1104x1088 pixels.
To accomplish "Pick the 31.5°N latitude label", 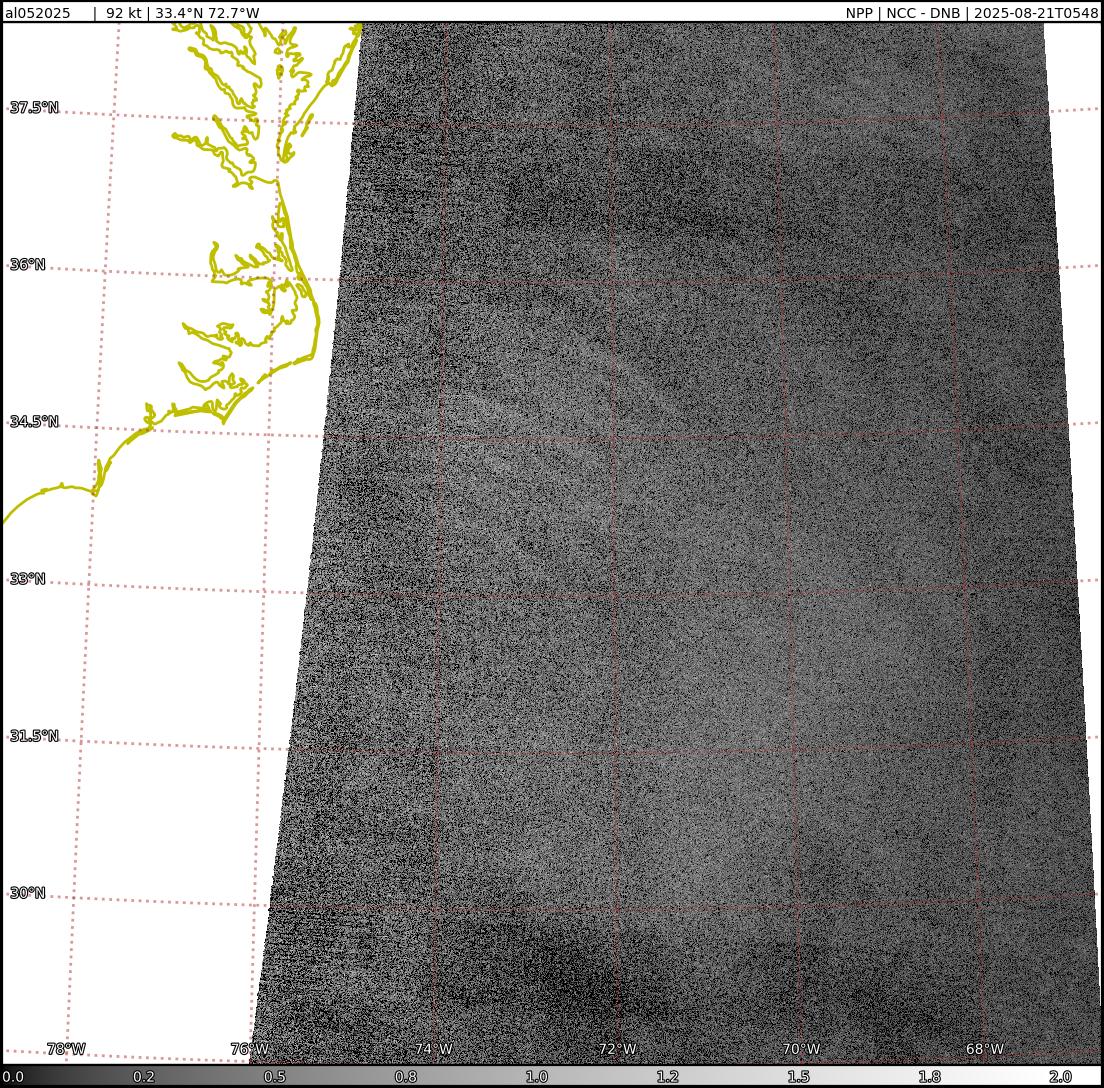I will coord(34,736).
